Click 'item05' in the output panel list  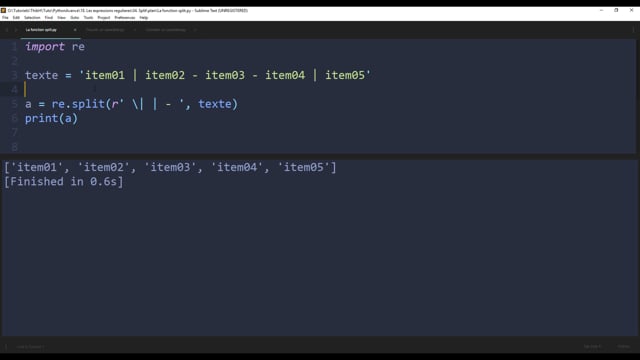[304, 167]
